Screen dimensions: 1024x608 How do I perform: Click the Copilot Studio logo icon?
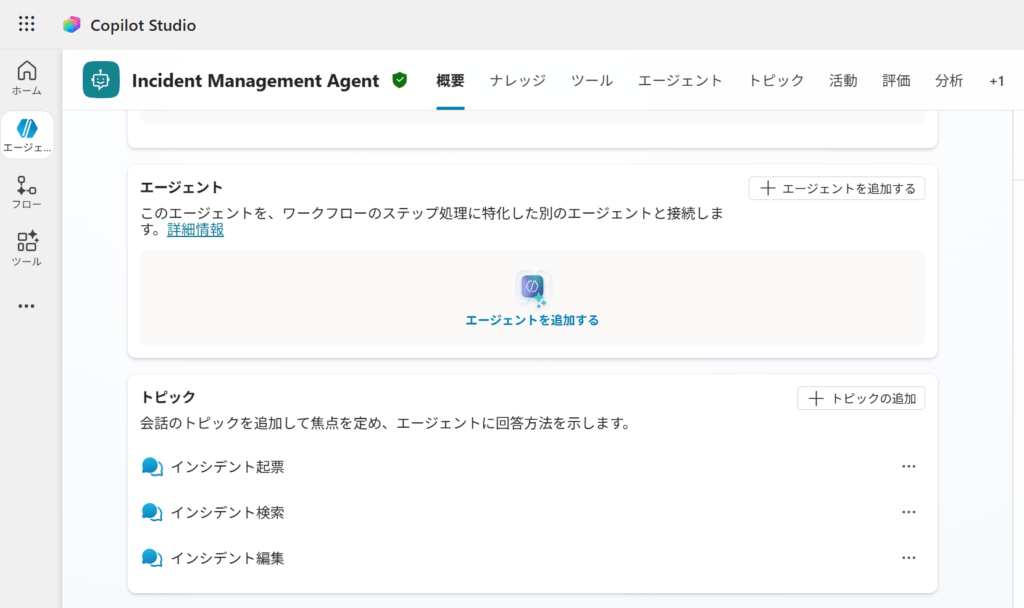pos(71,25)
